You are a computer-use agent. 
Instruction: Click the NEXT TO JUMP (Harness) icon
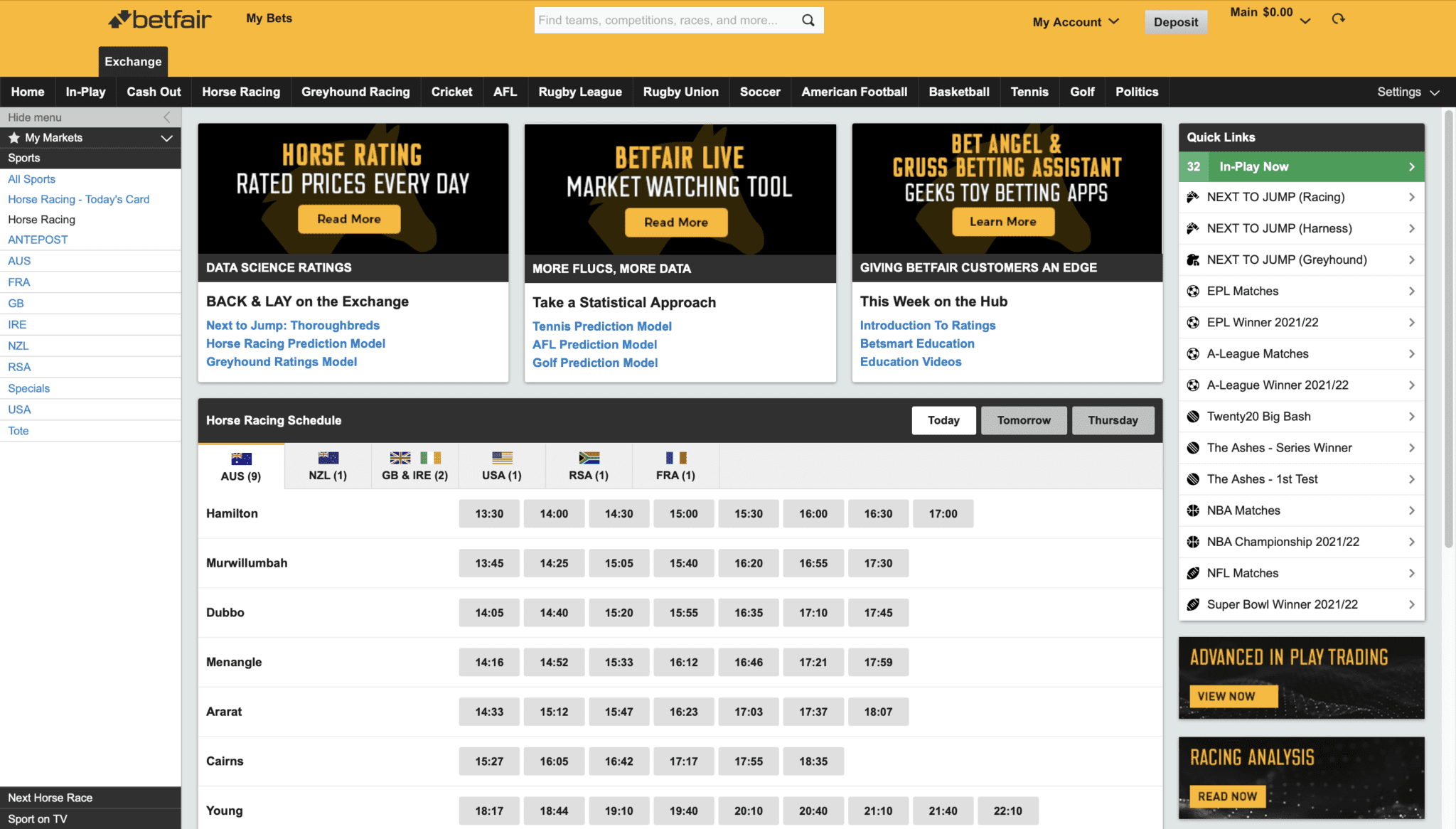tap(1193, 228)
